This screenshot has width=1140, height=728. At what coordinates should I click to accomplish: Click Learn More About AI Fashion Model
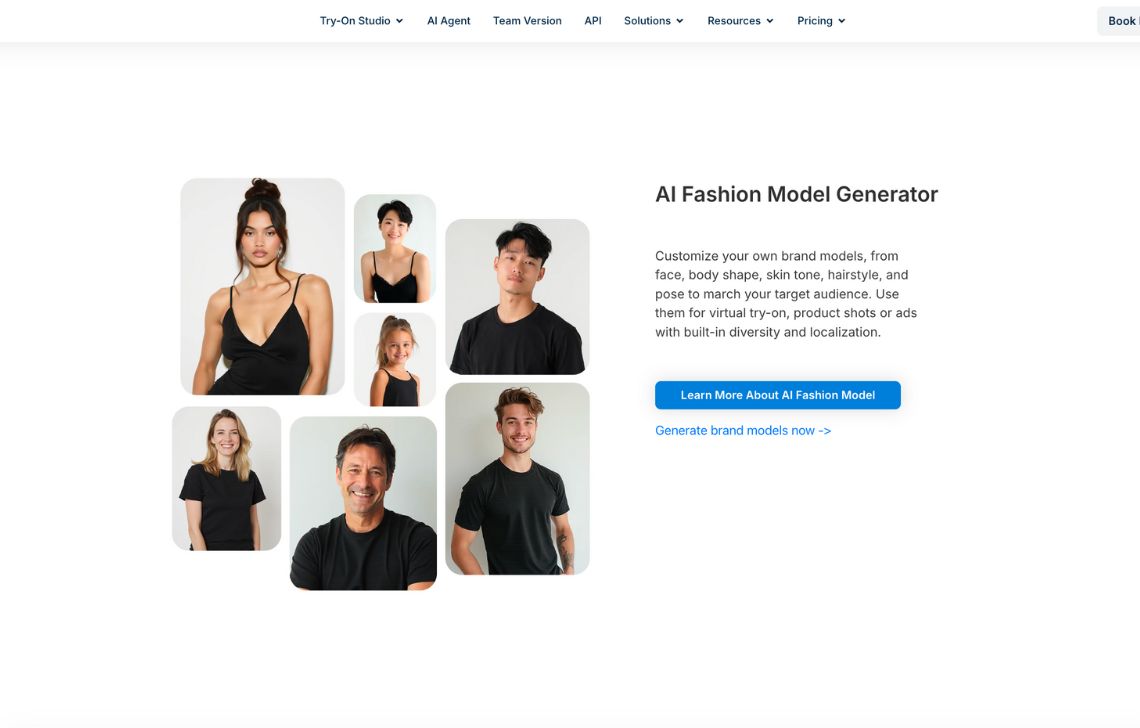778,395
